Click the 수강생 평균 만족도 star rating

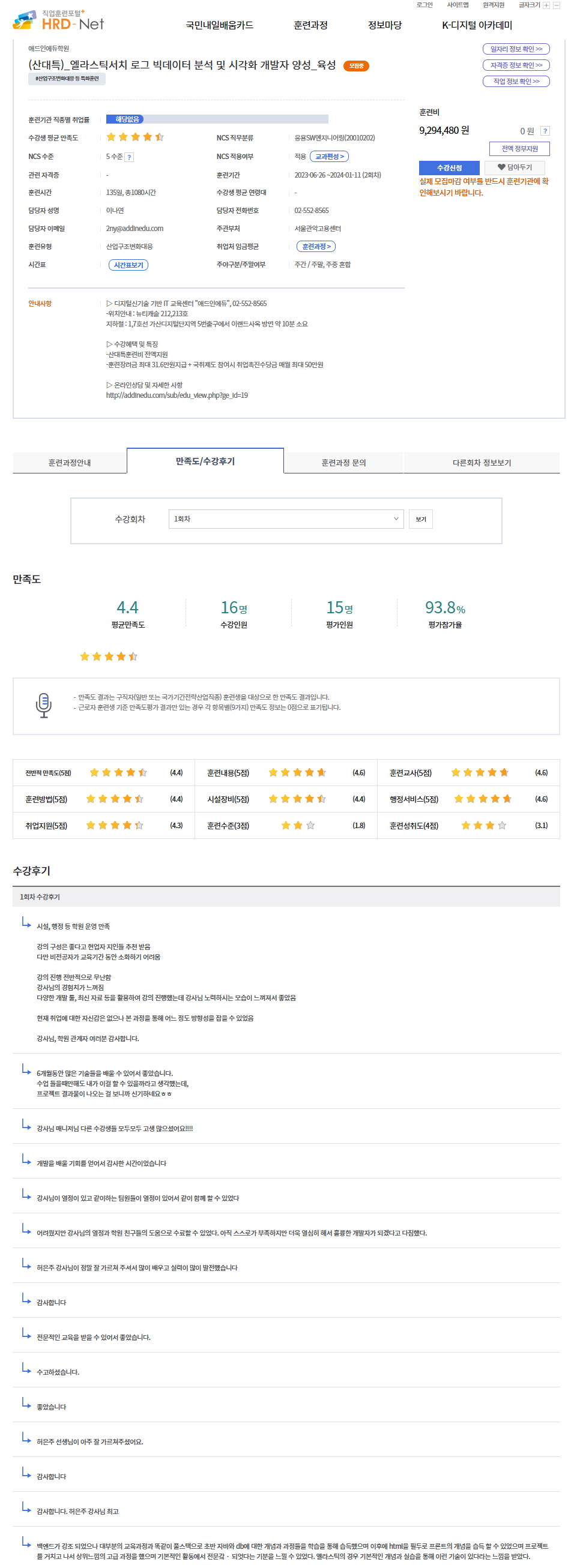point(135,137)
